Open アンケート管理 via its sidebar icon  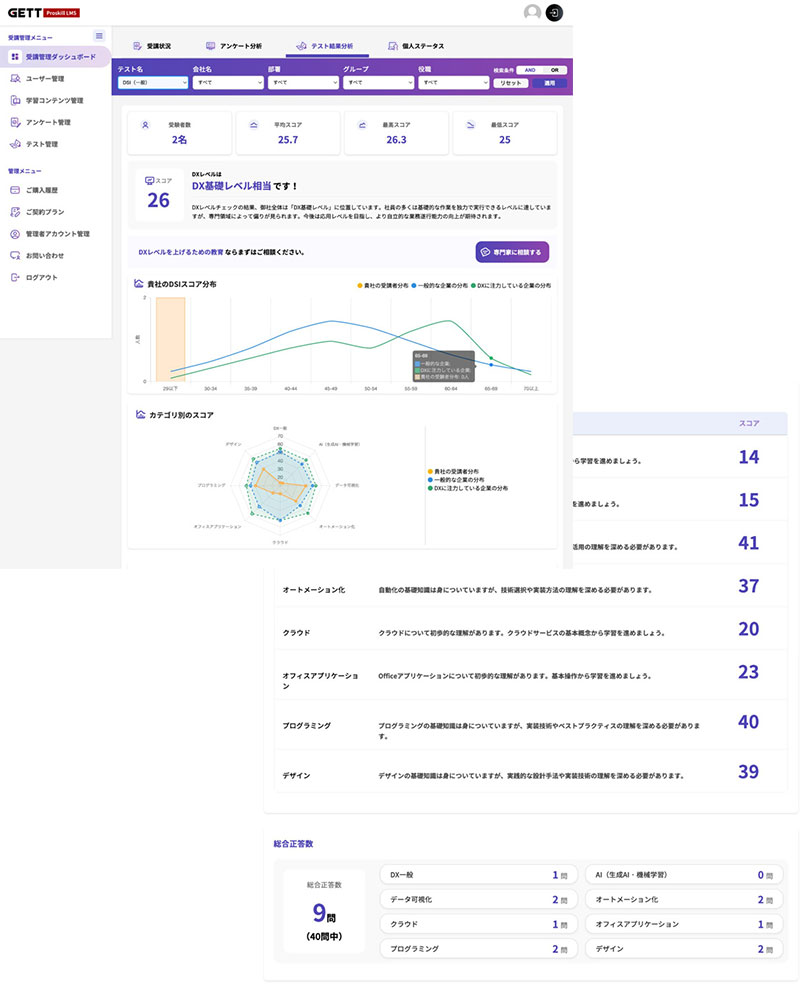point(15,122)
